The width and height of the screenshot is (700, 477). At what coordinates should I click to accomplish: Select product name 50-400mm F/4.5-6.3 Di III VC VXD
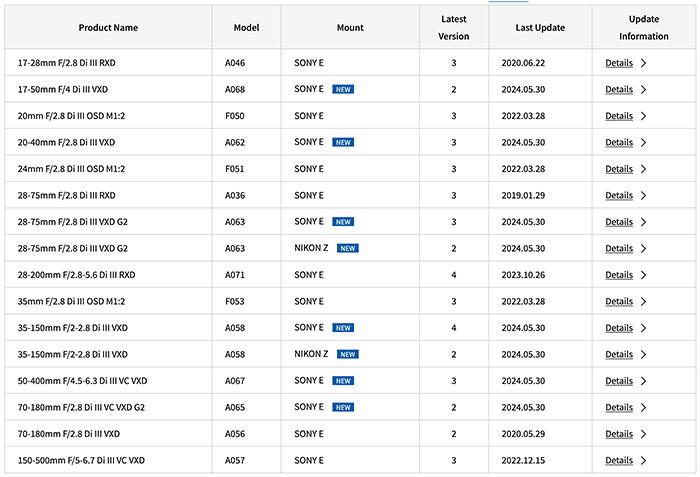[82, 381]
